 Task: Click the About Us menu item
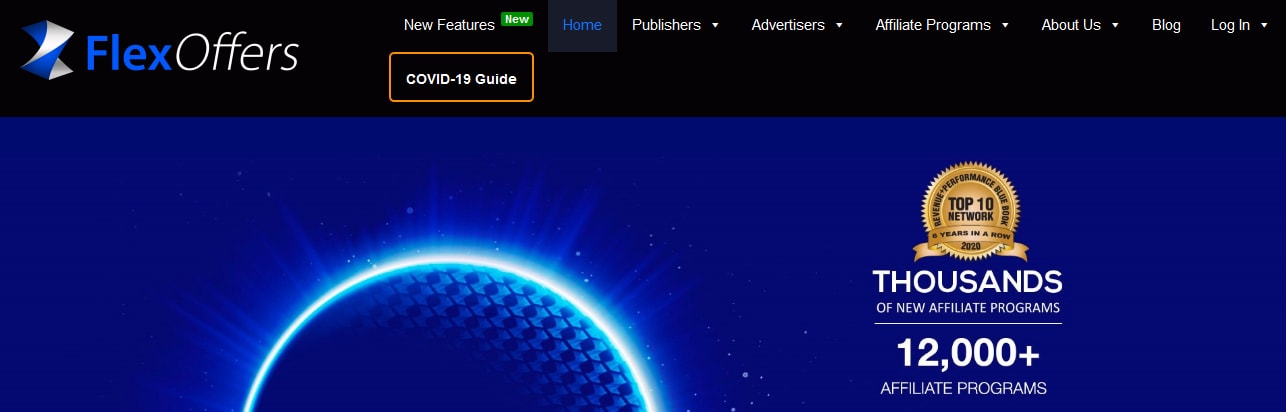coord(1070,25)
